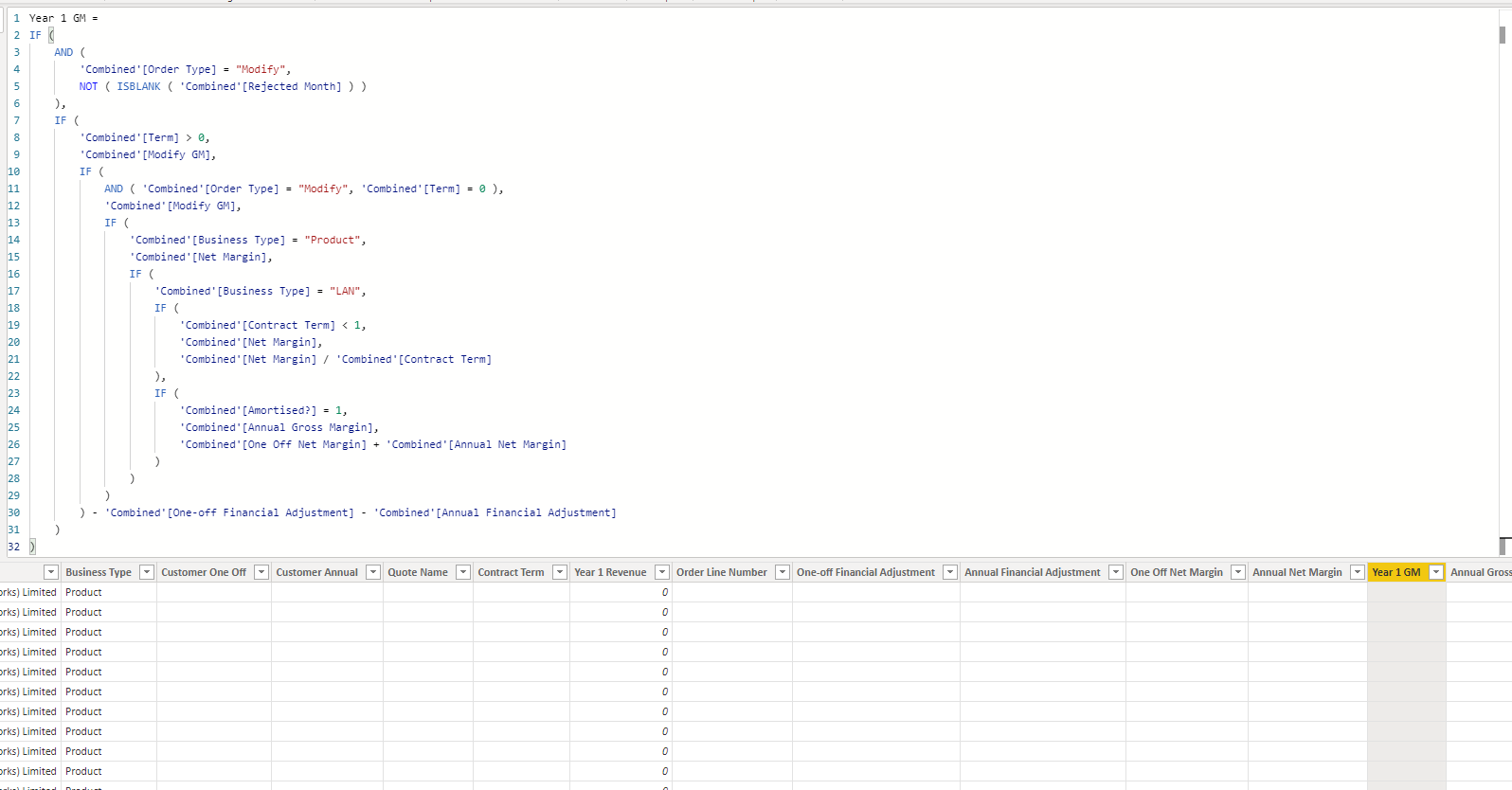This screenshot has height=790, width=1512.
Task: Open One Off Net Margin filter dropdown
Action: [x=1238, y=572]
